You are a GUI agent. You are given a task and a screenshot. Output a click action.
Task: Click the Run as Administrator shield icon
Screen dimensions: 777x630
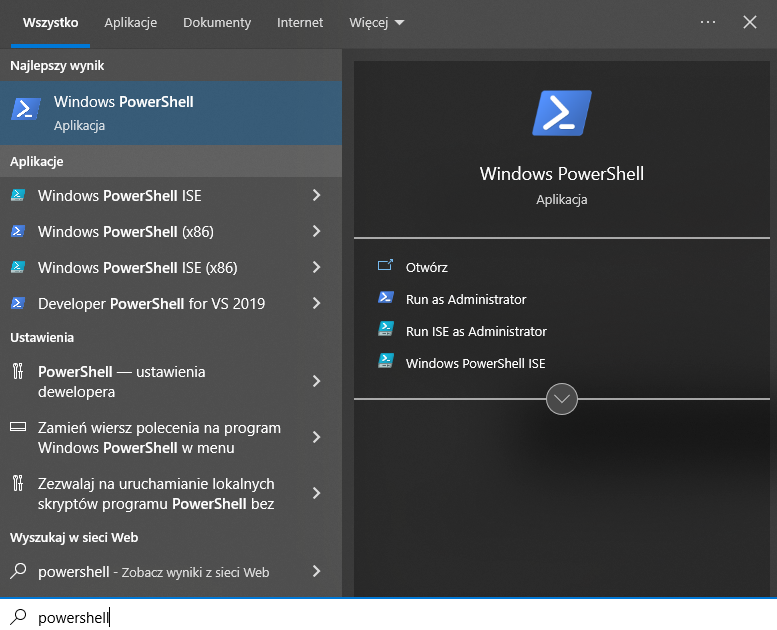coord(386,299)
